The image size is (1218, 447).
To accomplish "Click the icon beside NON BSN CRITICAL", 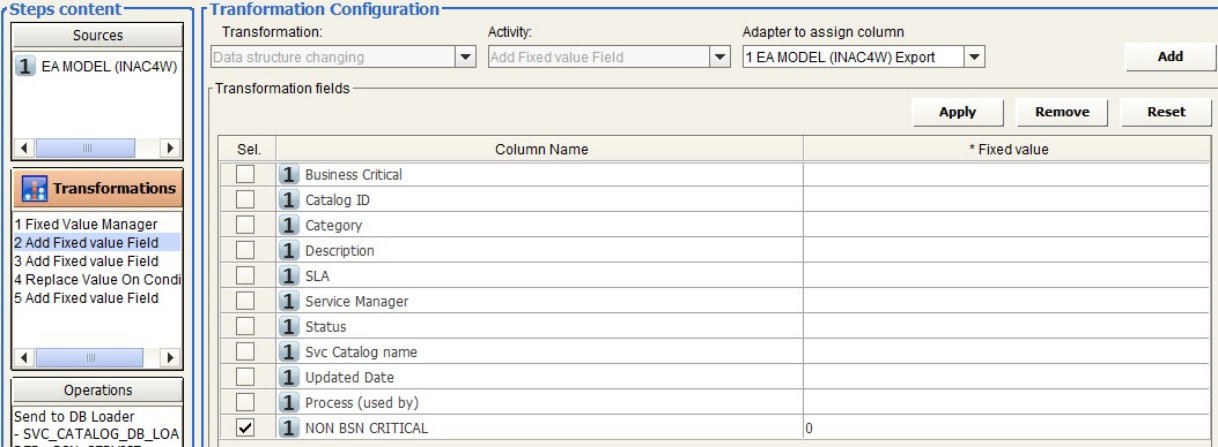I will tap(290, 428).
